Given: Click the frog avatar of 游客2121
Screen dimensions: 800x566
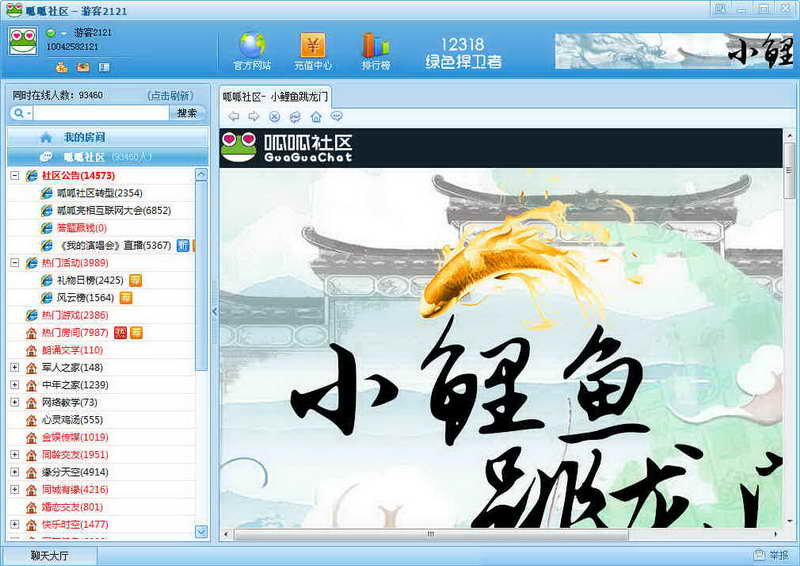Looking at the screenshot, I should tap(23, 41).
